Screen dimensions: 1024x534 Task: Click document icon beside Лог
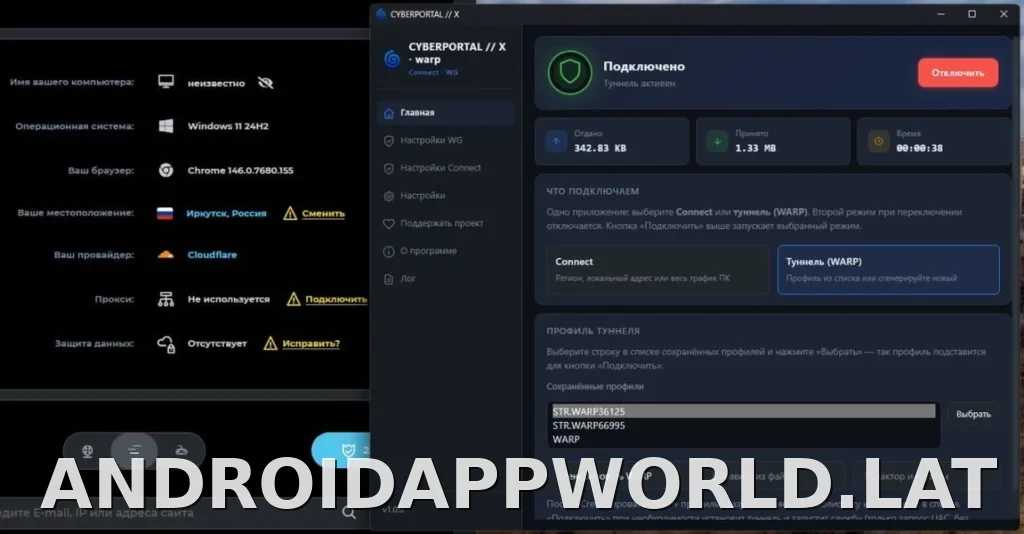click(389, 279)
